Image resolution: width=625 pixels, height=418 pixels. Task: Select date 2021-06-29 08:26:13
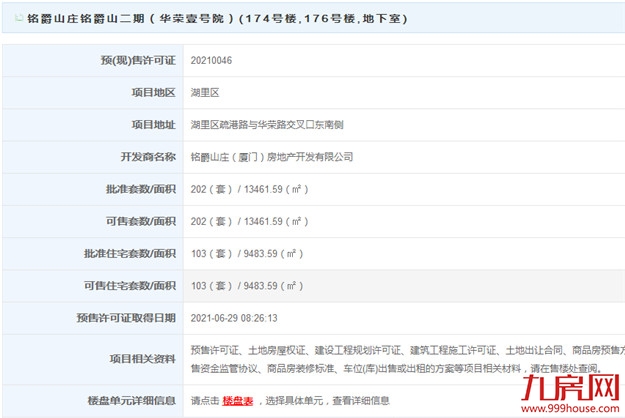coord(234,318)
